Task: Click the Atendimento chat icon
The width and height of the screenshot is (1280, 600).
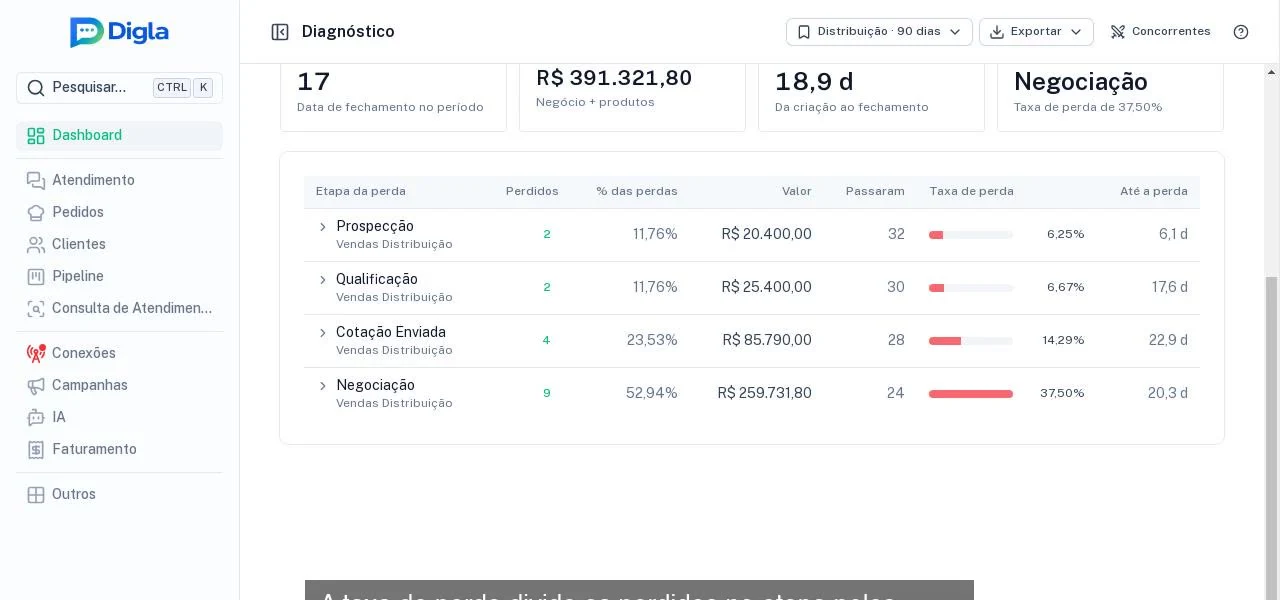Action: click(36, 181)
